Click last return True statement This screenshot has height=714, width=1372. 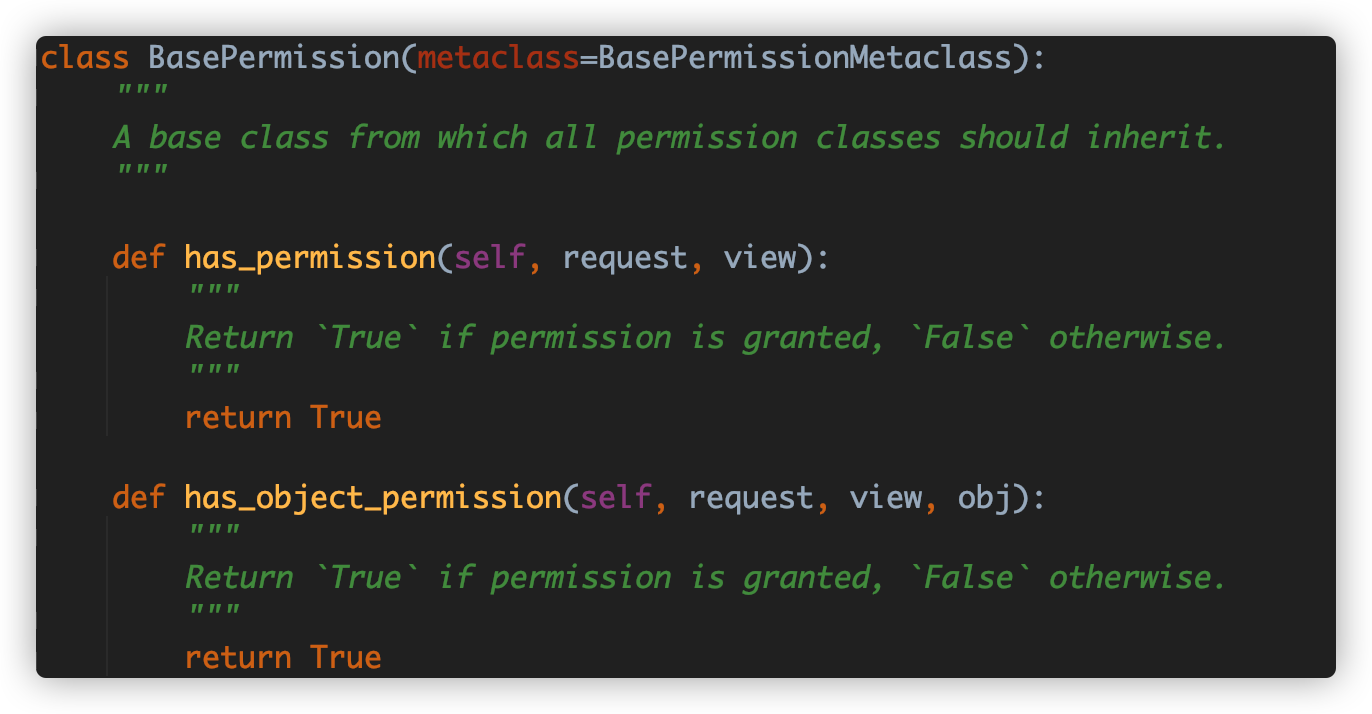coord(283,657)
